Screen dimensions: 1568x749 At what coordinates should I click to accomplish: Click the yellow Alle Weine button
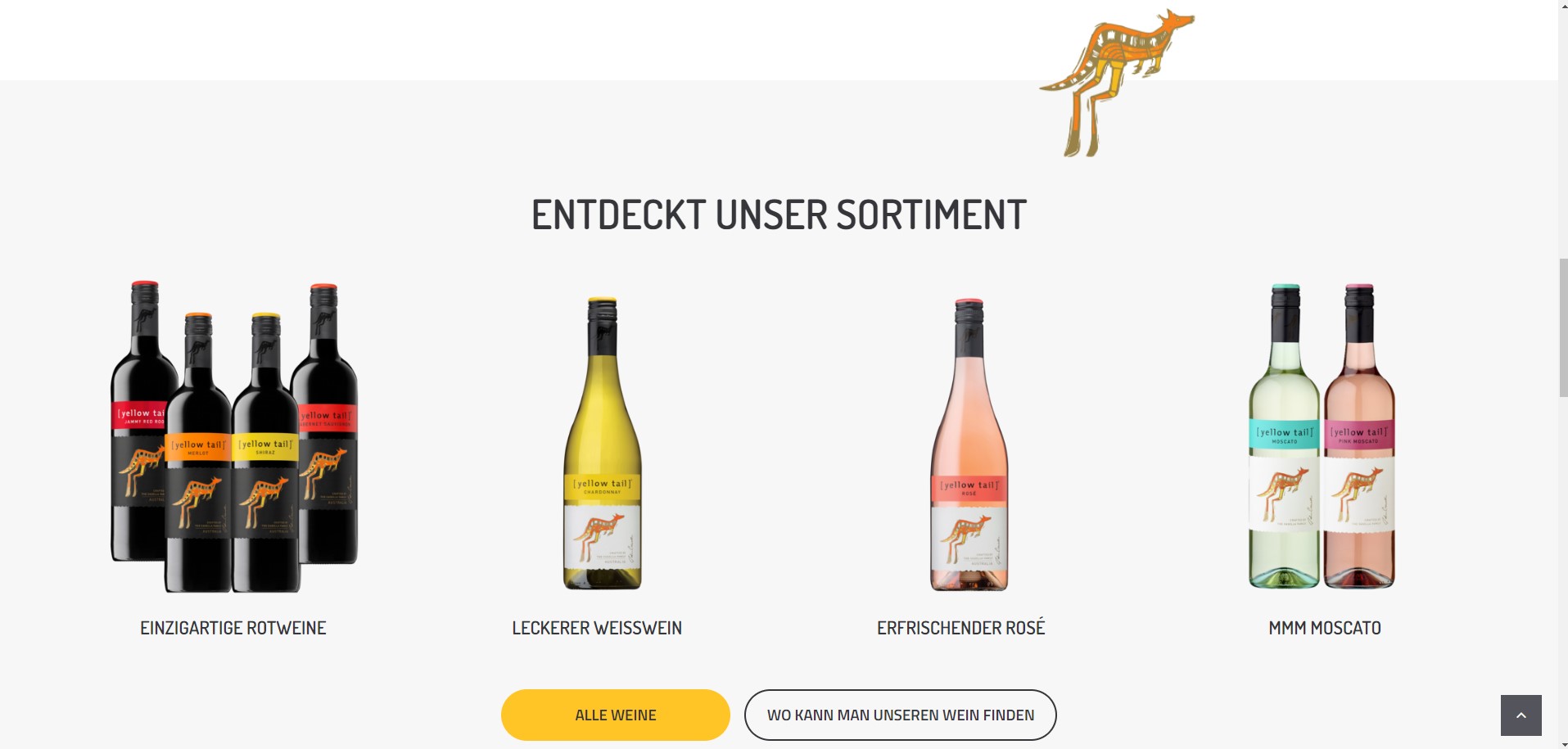[616, 715]
